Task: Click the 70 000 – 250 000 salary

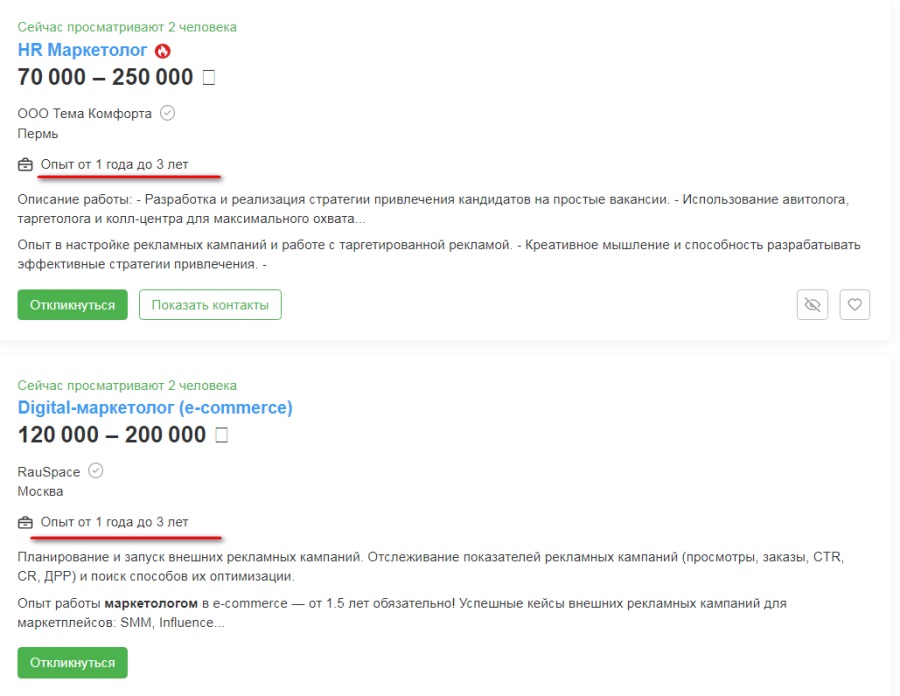Action: coord(105,77)
